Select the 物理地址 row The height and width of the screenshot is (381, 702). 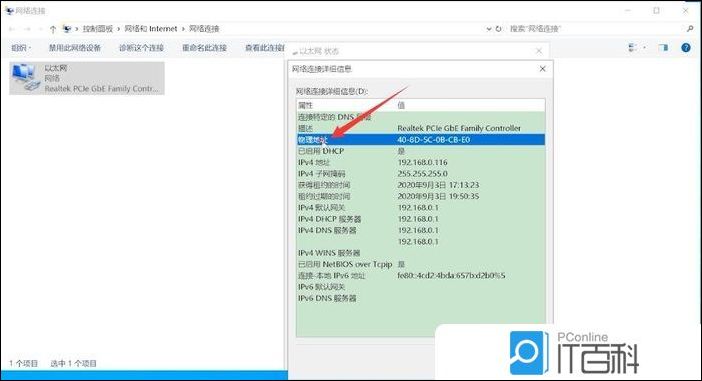[421, 140]
